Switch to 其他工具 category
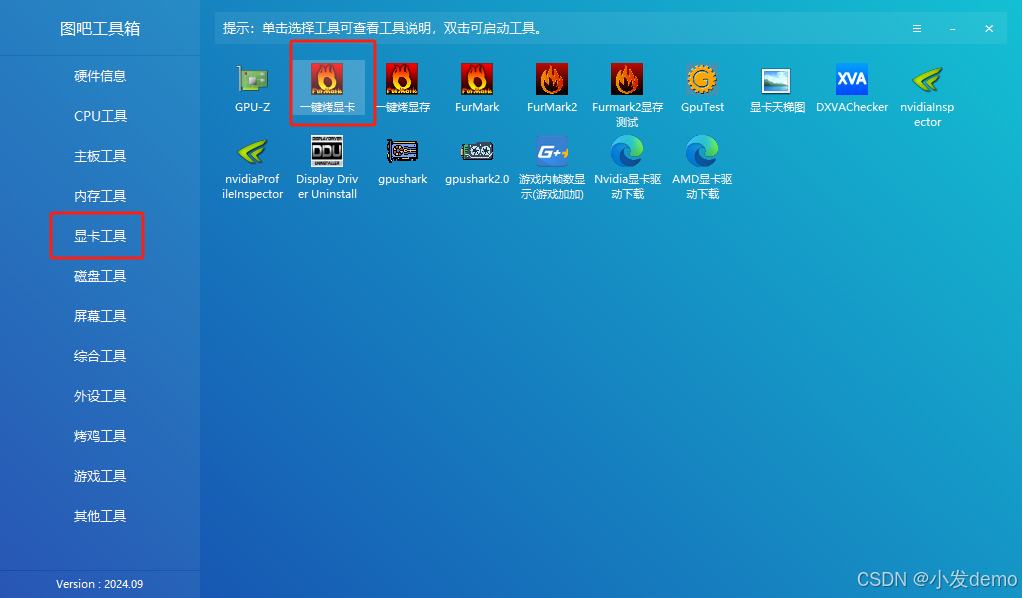Image resolution: width=1022 pixels, height=598 pixels. click(x=100, y=516)
